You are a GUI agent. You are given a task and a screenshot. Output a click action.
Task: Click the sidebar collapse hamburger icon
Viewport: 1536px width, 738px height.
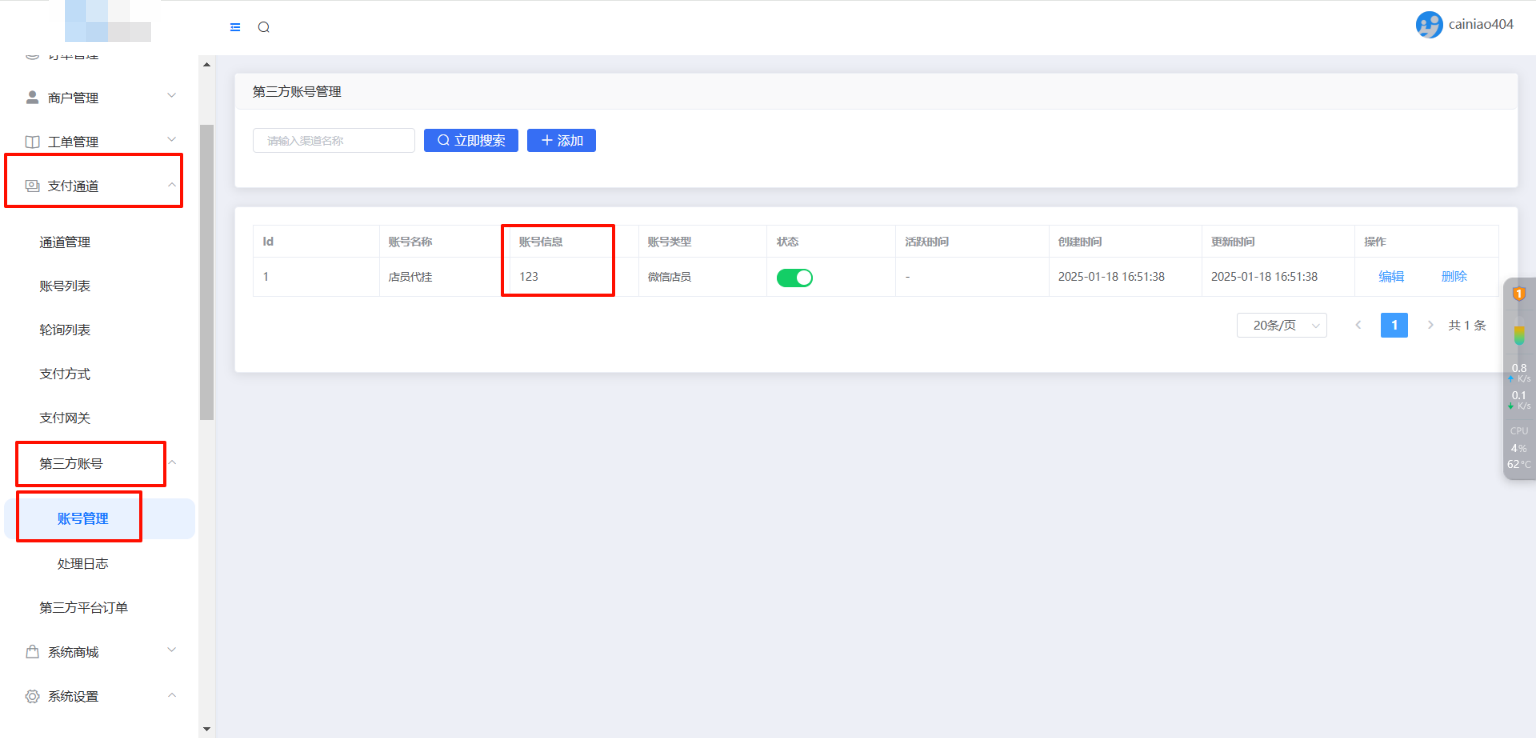point(235,27)
